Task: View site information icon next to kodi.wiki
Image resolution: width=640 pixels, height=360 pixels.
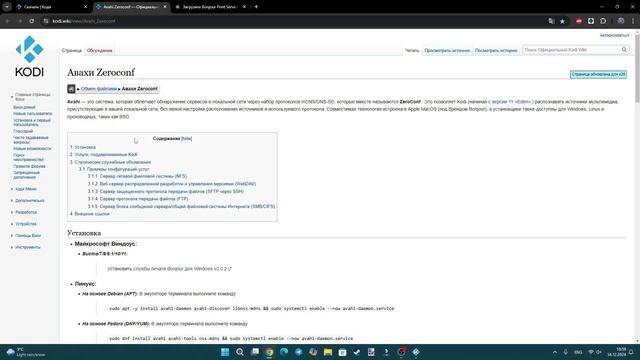Action: click(46, 21)
